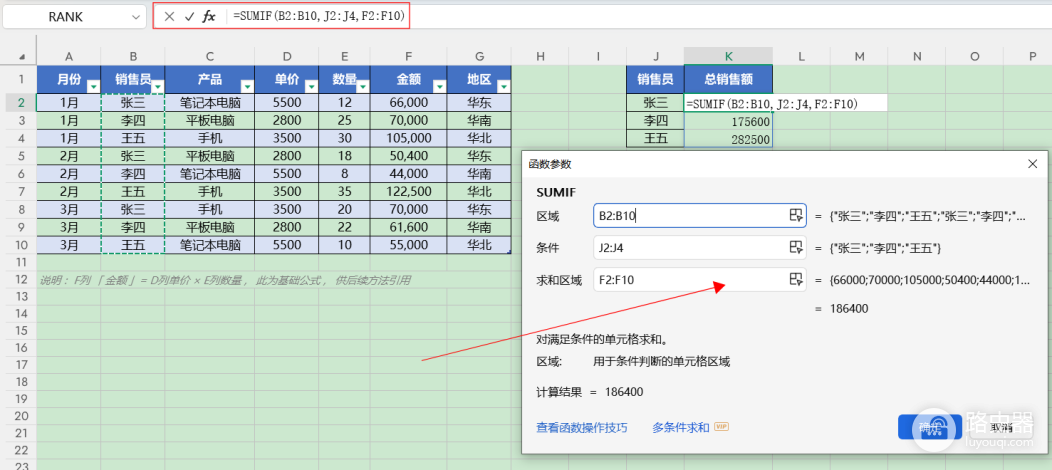This screenshot has height=470, width=1052.
Task: Click cell J3 李四 in summary table
Action: click(655, 121)
